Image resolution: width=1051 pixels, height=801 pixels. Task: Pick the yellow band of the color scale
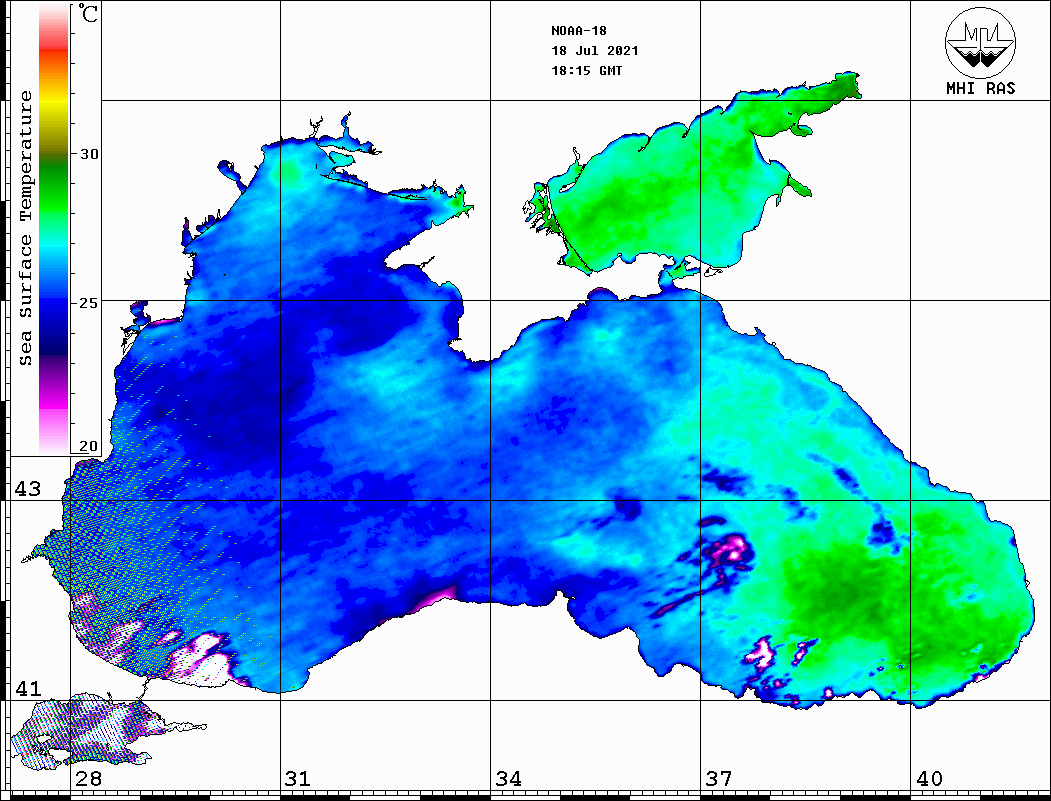pyautogui.click(x=54, y=104)
